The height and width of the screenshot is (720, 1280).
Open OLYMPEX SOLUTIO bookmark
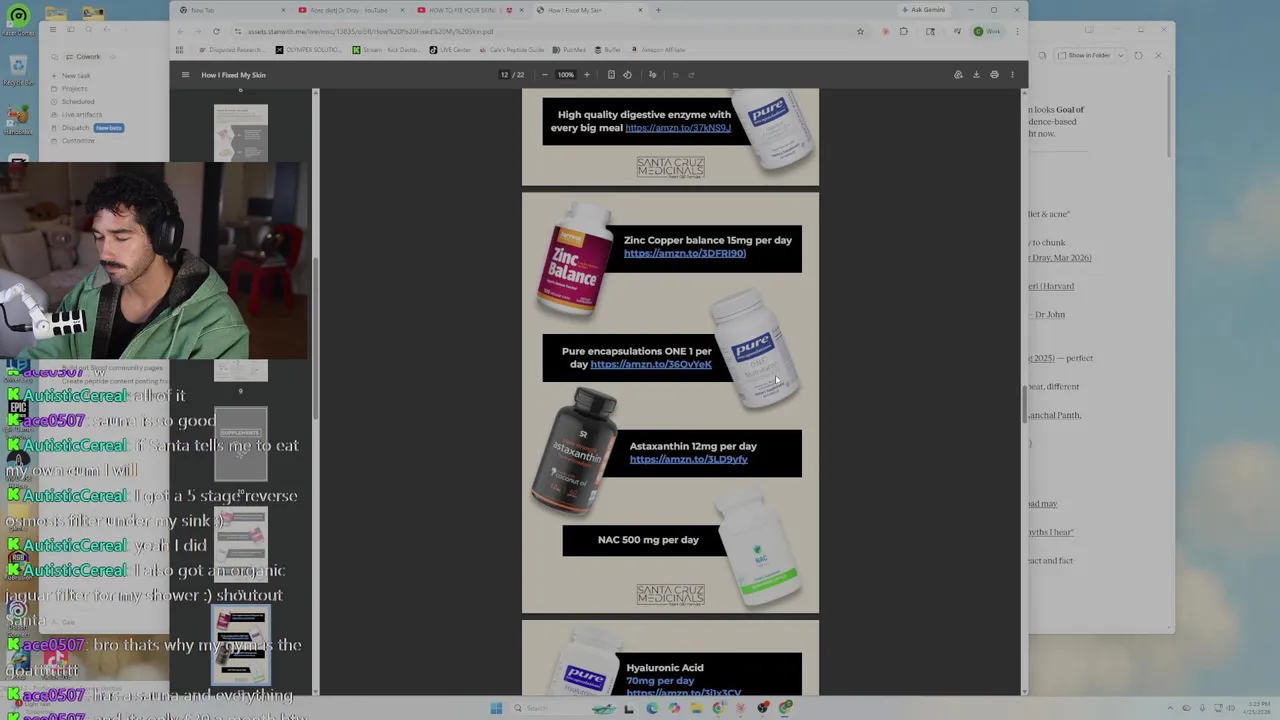(x=308, y=50)
